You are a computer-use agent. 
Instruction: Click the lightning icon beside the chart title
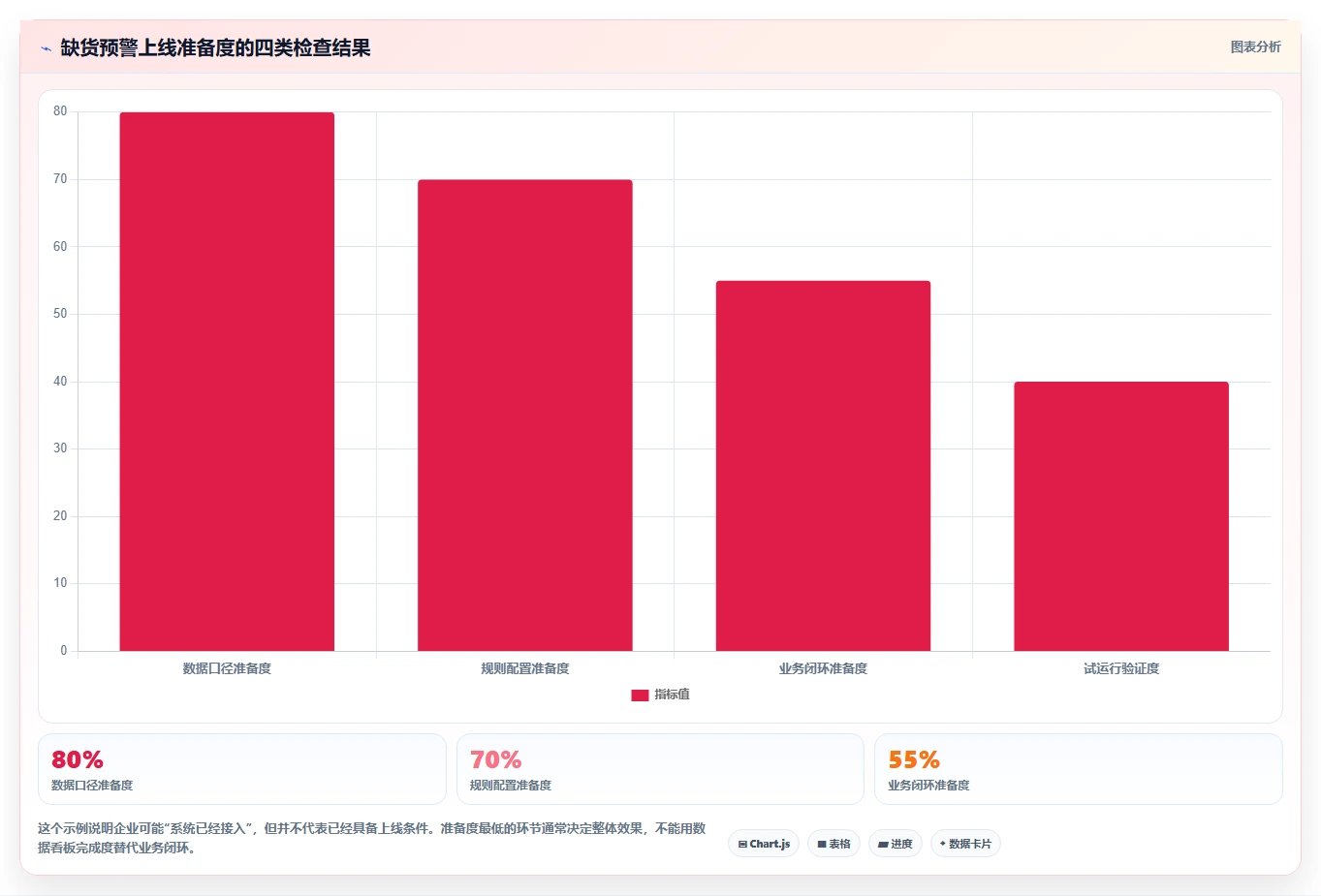46,48
